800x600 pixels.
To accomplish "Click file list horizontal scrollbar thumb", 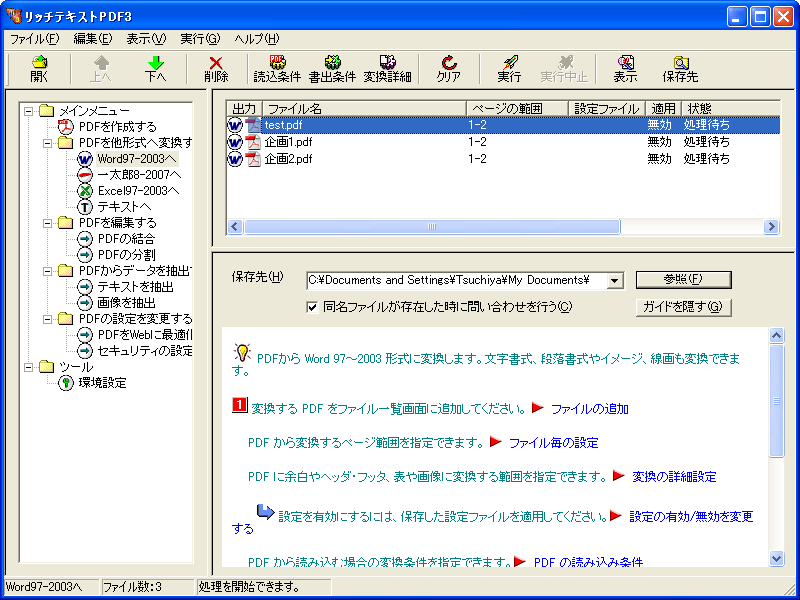I will 432,227.
